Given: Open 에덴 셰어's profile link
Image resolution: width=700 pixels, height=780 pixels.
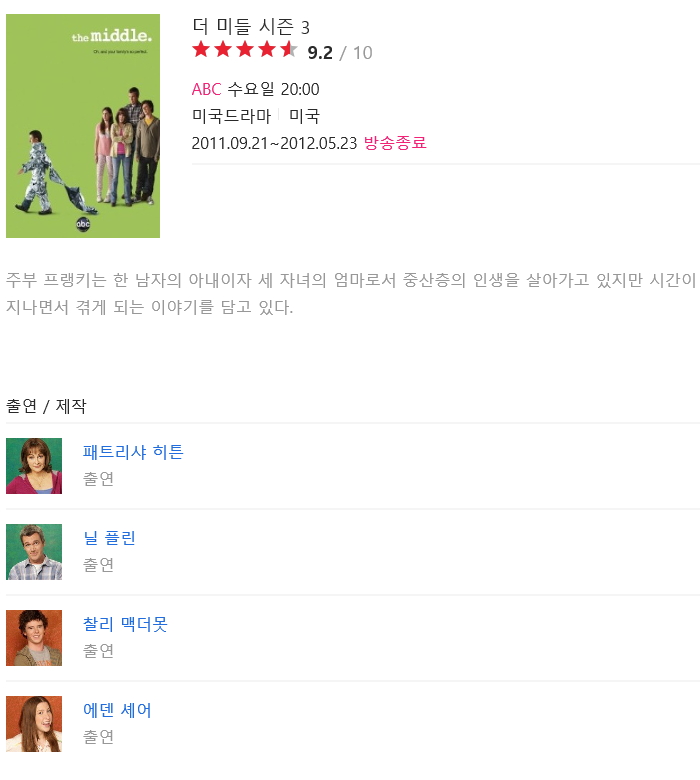Looking at the screenshot, I should [x=117, y=710].
